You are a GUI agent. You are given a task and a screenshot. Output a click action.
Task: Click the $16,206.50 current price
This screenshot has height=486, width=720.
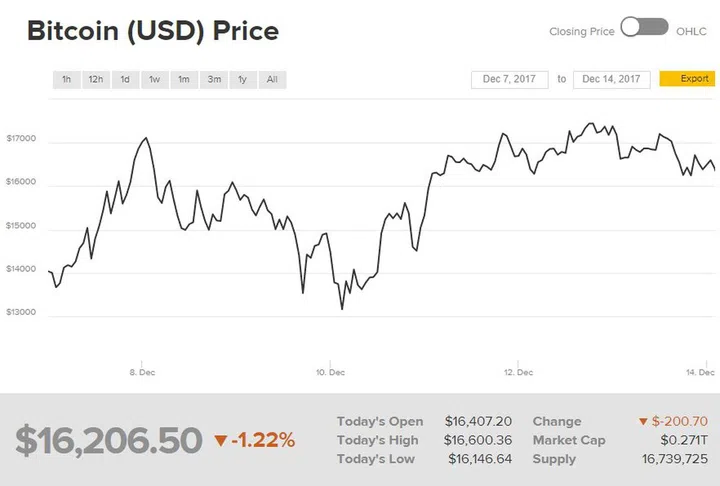pyautogui.click(x=108, y=440)
